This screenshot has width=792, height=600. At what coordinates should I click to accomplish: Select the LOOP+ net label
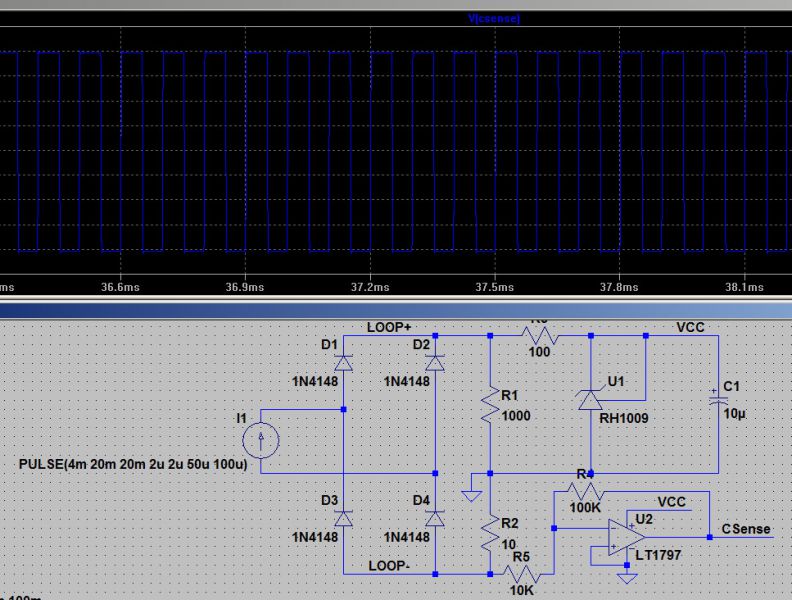pyautogui.click(x=389, y=327)
